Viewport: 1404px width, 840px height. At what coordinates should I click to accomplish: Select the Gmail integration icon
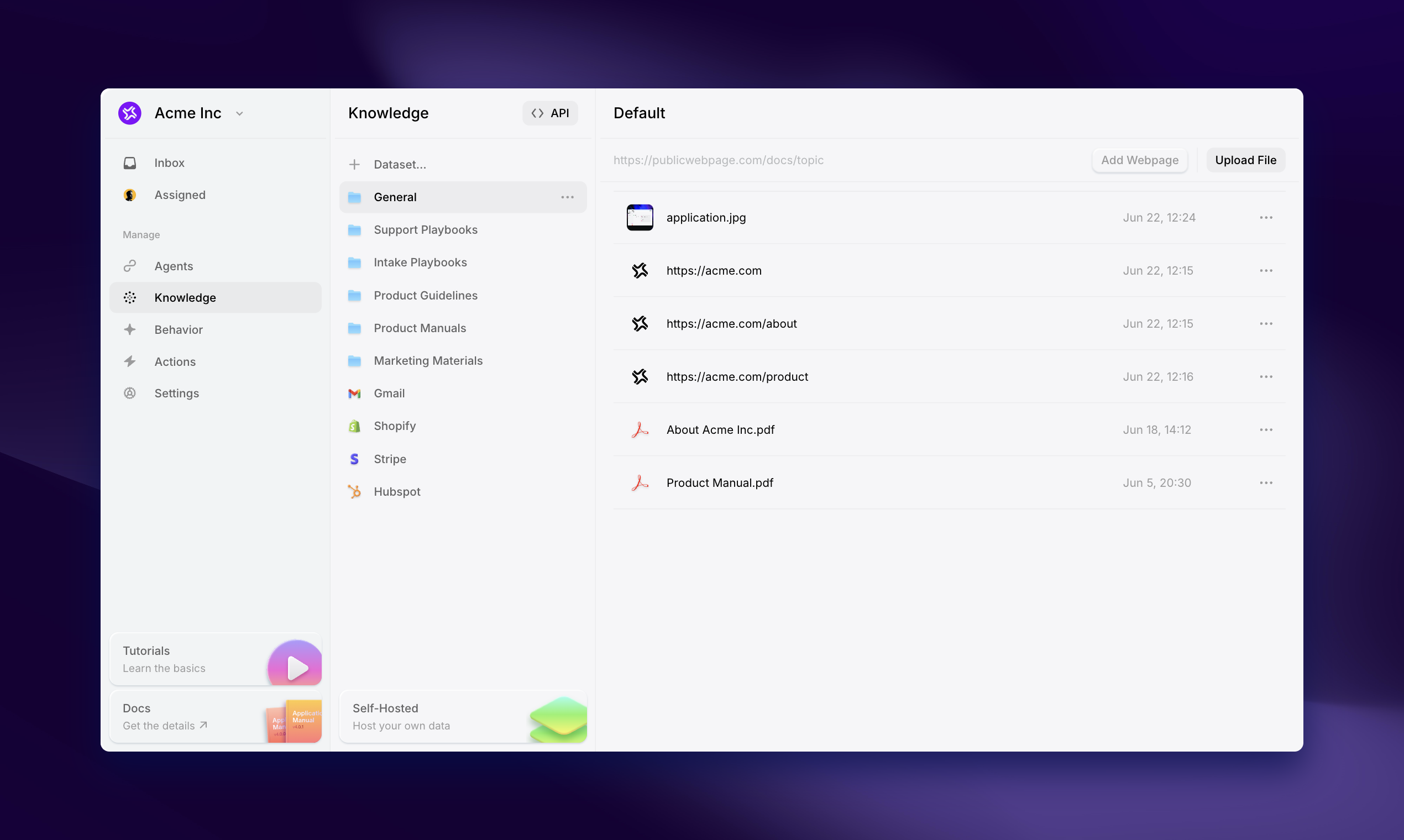(x=354, y=393)
